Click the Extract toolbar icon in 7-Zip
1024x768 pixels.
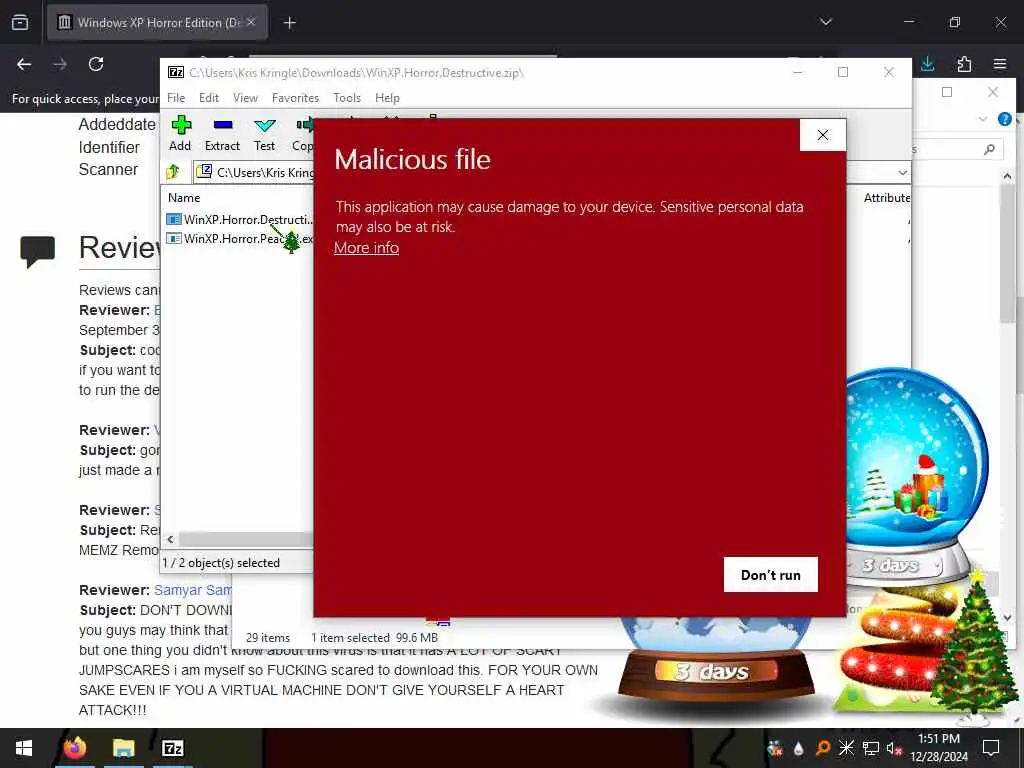[x=222, y=134]
